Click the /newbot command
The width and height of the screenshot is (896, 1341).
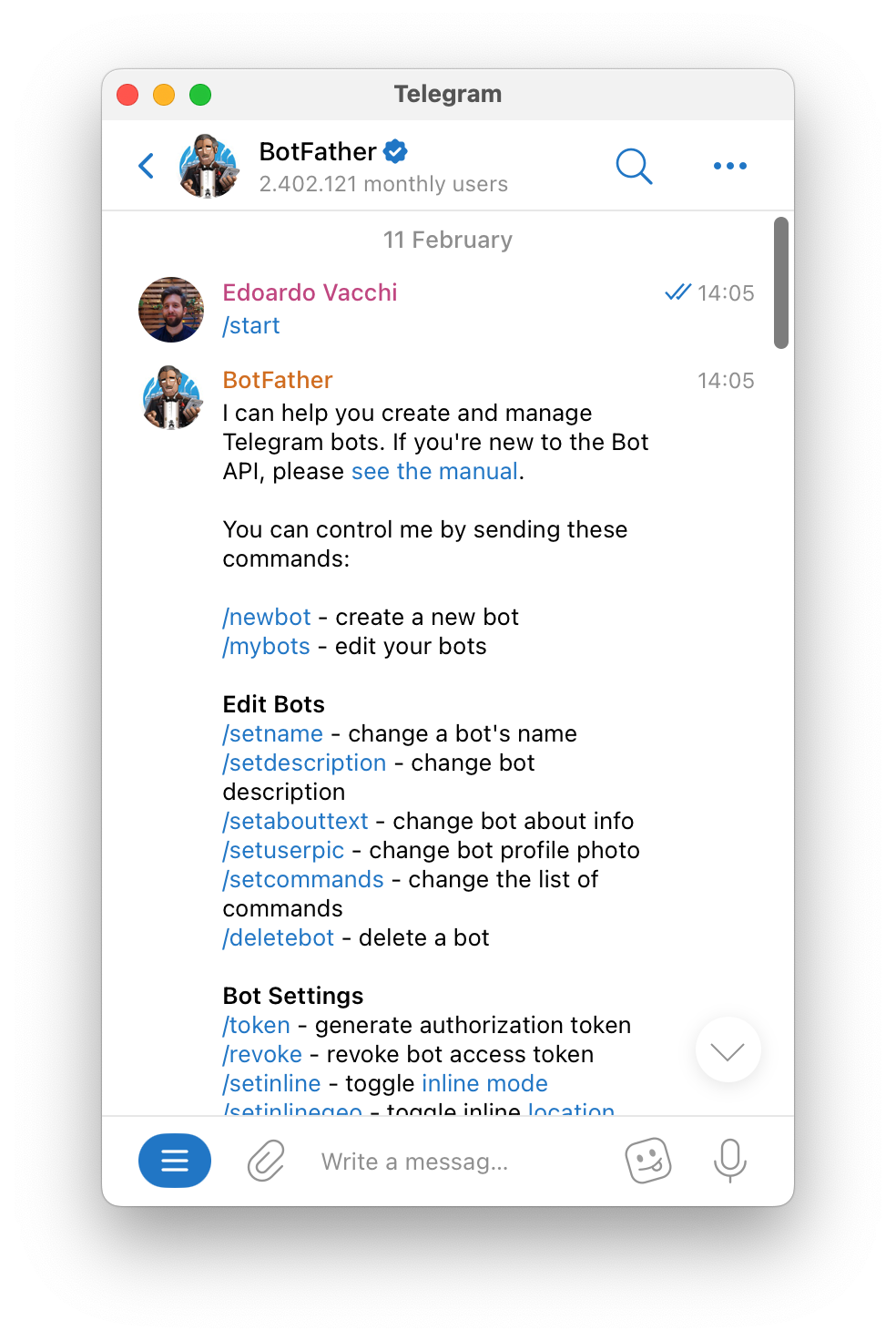tap(267, 618)
